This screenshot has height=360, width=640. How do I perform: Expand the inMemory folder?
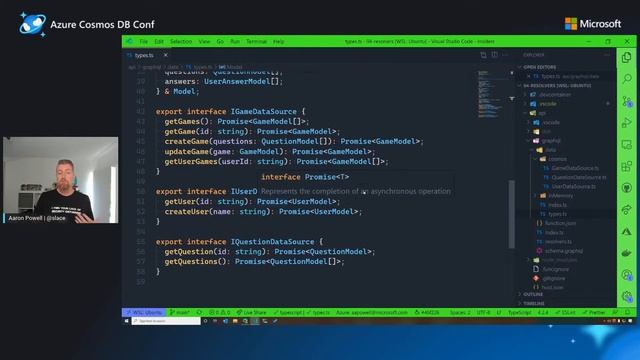(560, 196)
